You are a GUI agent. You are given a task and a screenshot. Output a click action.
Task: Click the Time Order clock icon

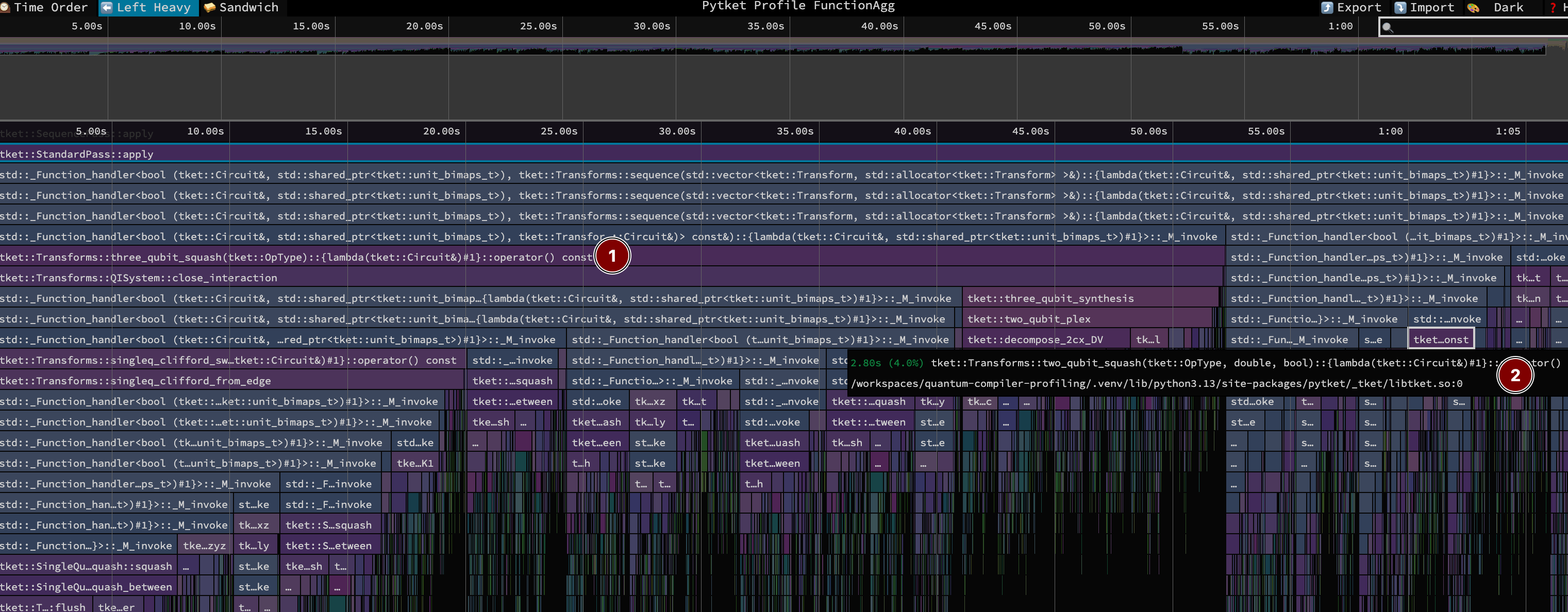tap(4, 7)
